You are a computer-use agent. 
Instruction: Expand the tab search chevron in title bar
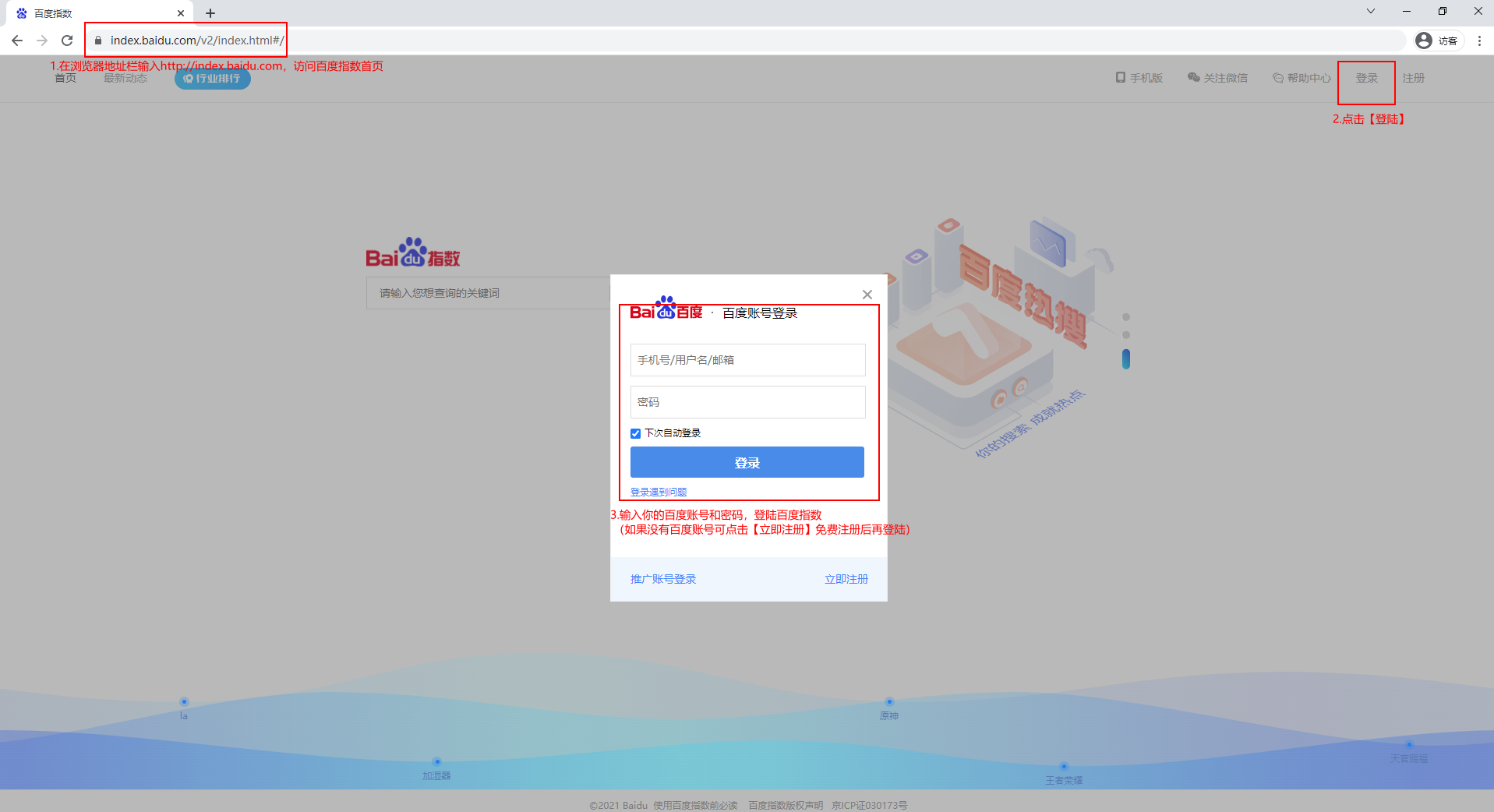1371,11
